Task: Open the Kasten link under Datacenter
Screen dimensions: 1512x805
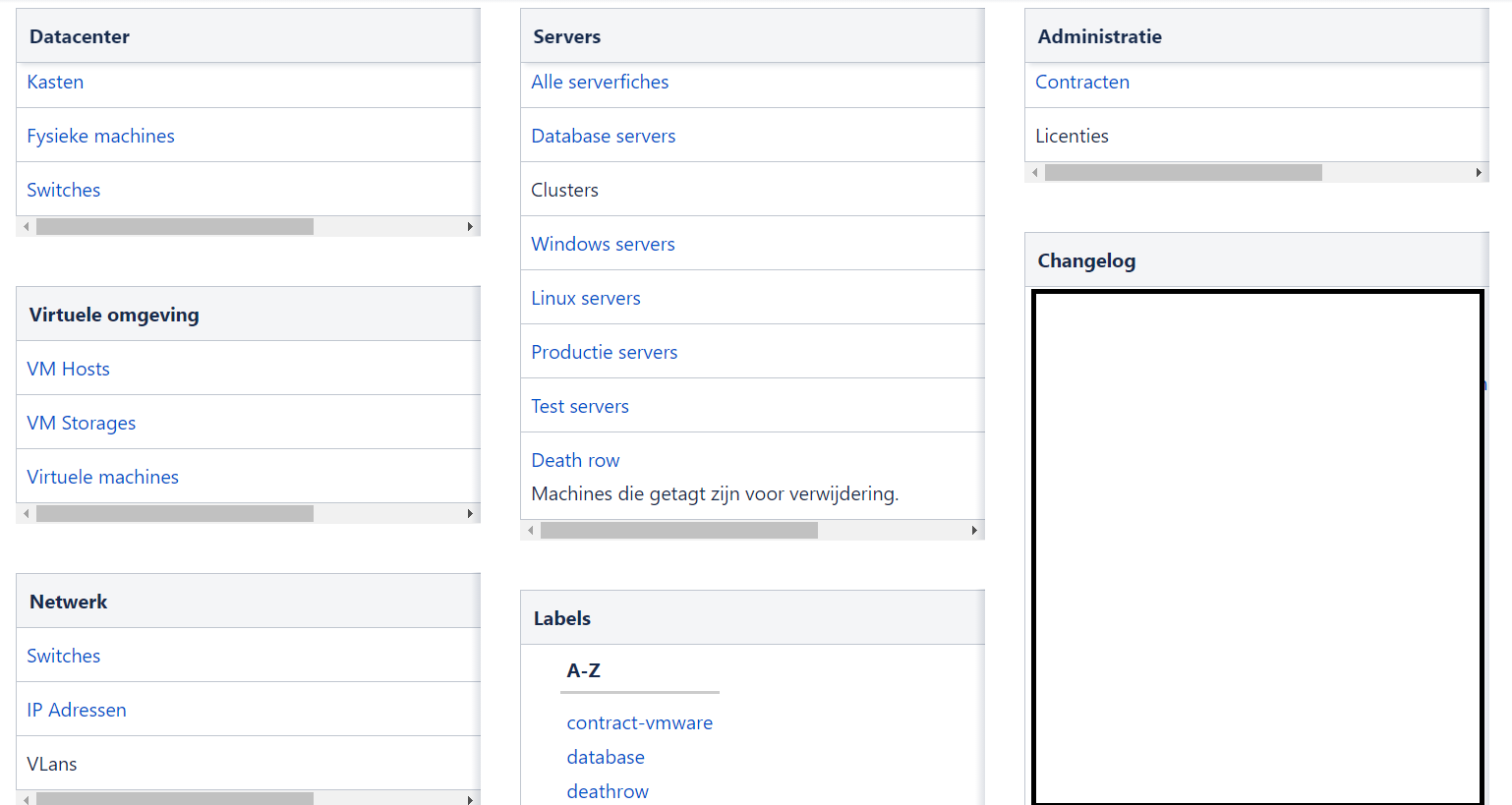Action: [x=54, y=82]
